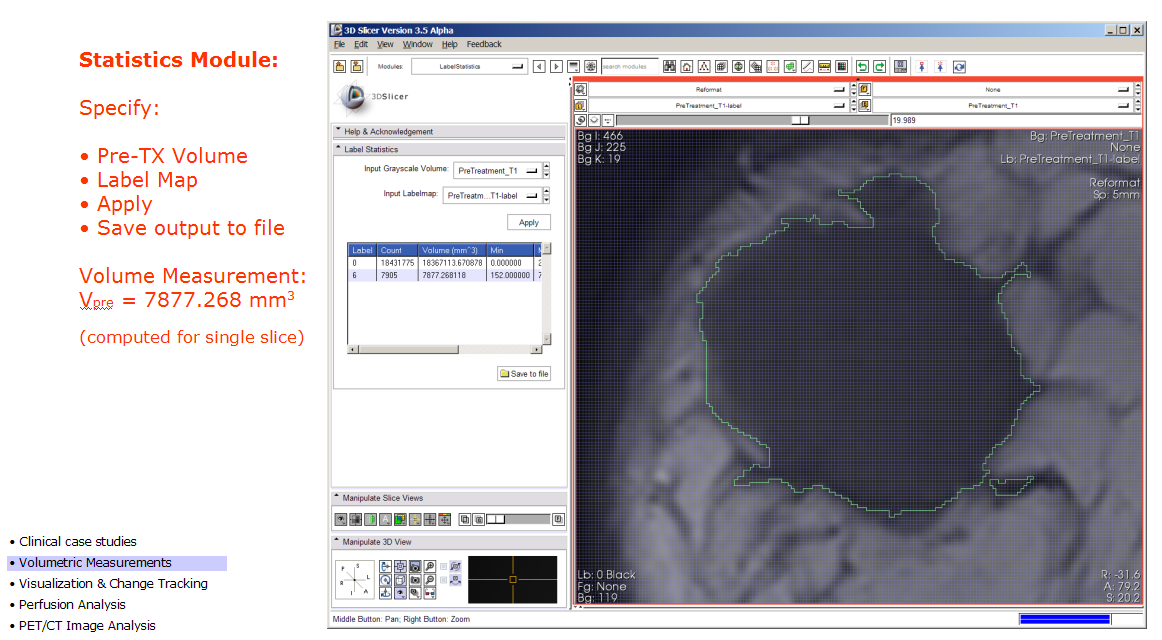Image resolution: width=1162 pixels, height=640 pixels.
Task: Click the annotation 'A' icon in slice views
Action: (x=385, y=519)
